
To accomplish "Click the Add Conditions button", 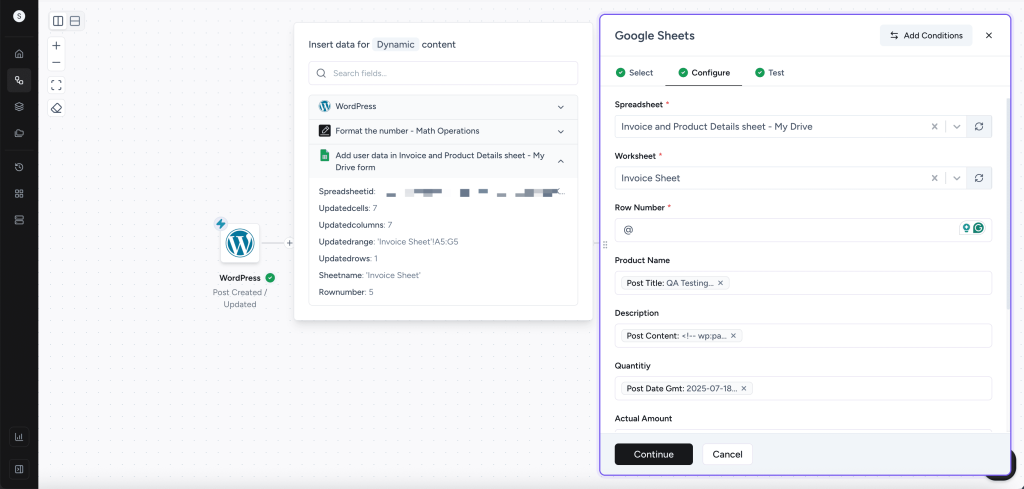I will pyautogui.click(x=925, y=35).
